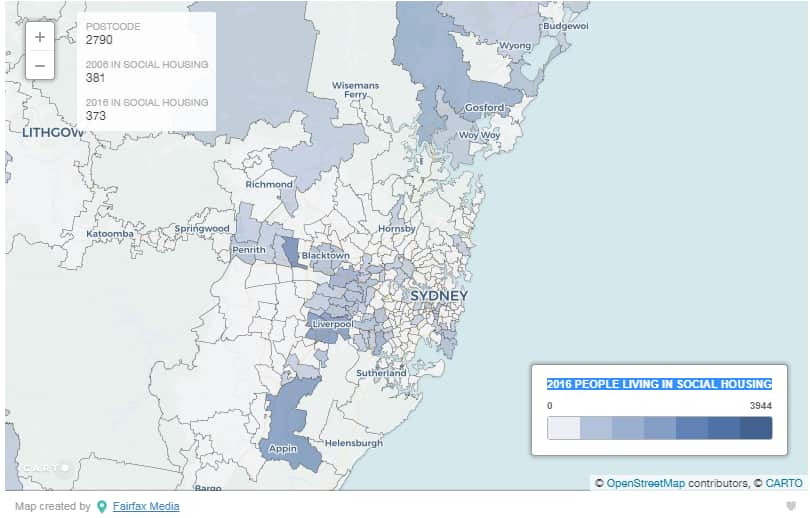Click the Penrith label on the map
This screenshot has width=810, height=518.
pos(248,249)
